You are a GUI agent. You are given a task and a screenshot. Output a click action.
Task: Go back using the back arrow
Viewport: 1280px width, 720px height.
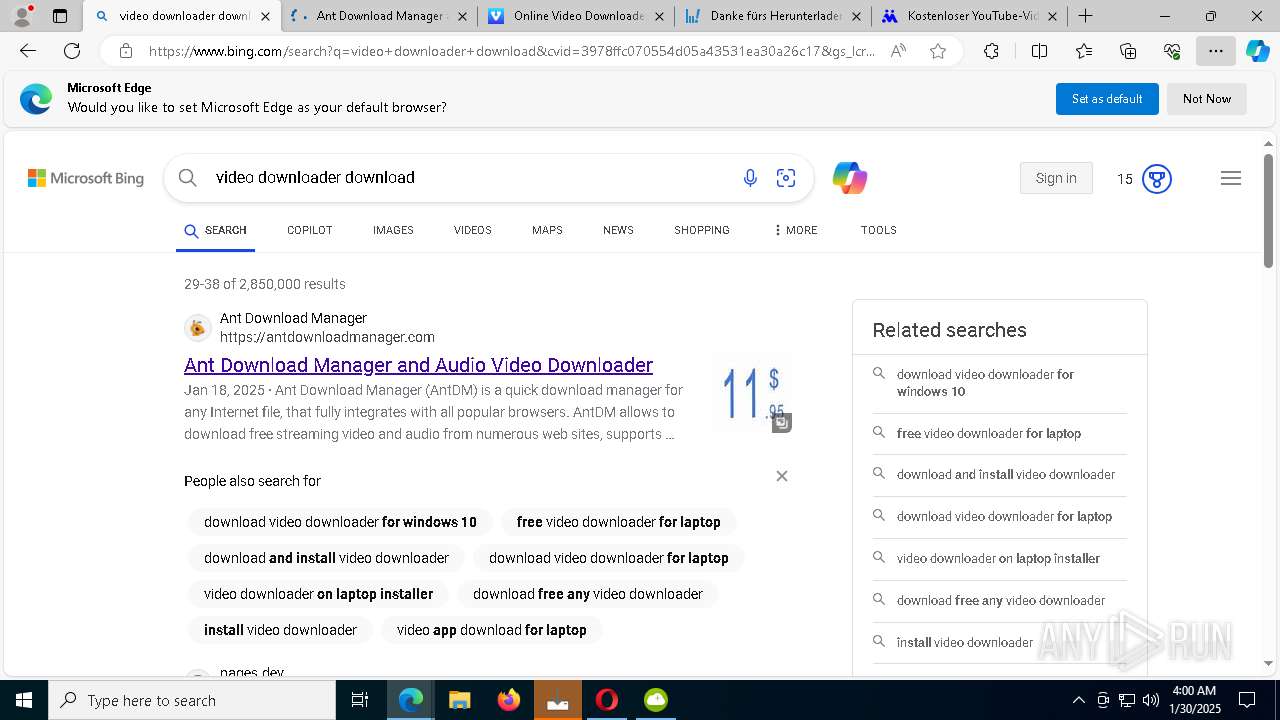(x=28, y=51)
